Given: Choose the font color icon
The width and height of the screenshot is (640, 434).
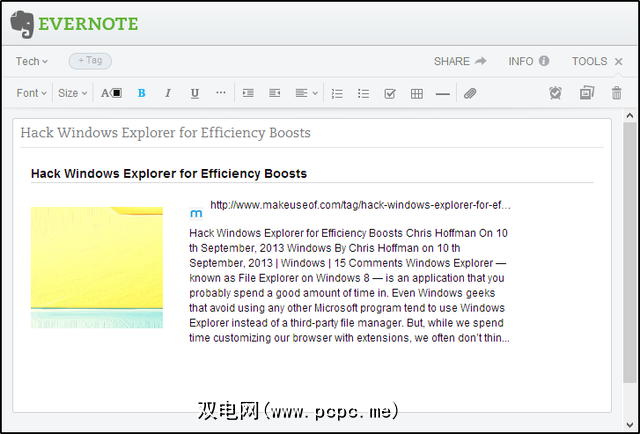Looking at the screenshot, I should (111, 93).
